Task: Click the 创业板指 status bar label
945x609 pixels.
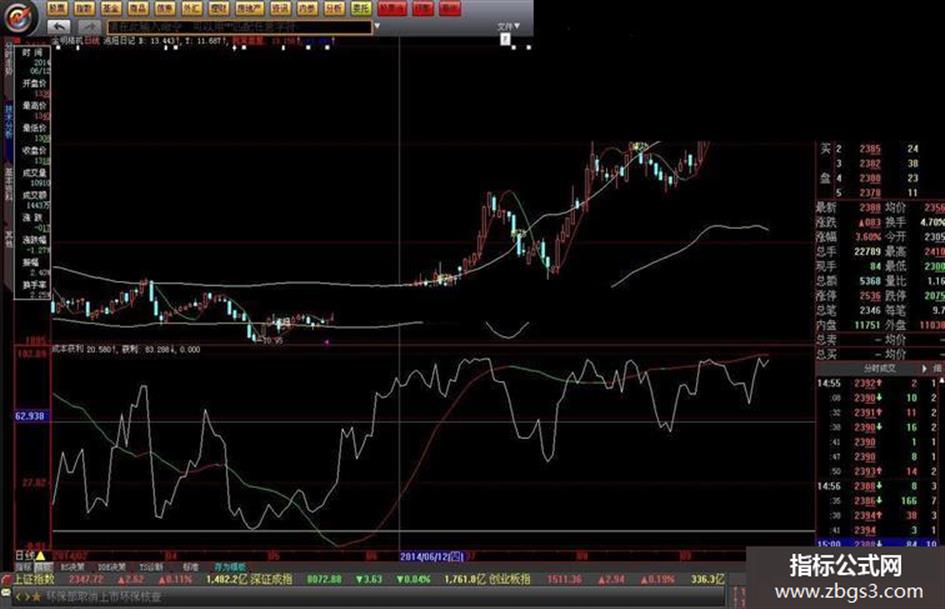Action: click(509, 579)
